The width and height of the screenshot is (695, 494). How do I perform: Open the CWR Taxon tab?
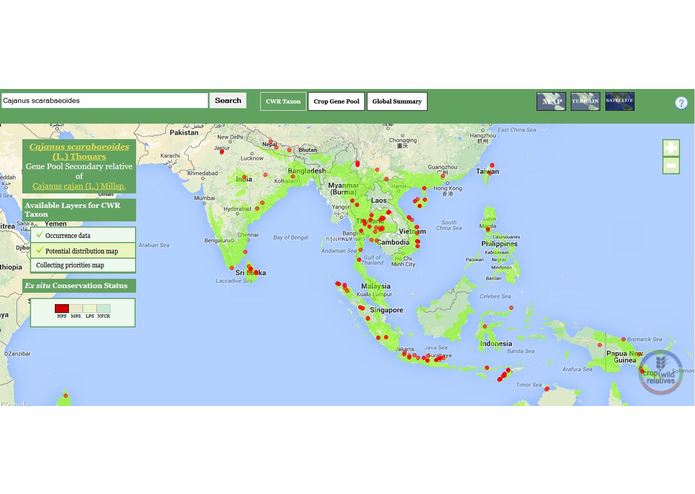click(283, 101)
